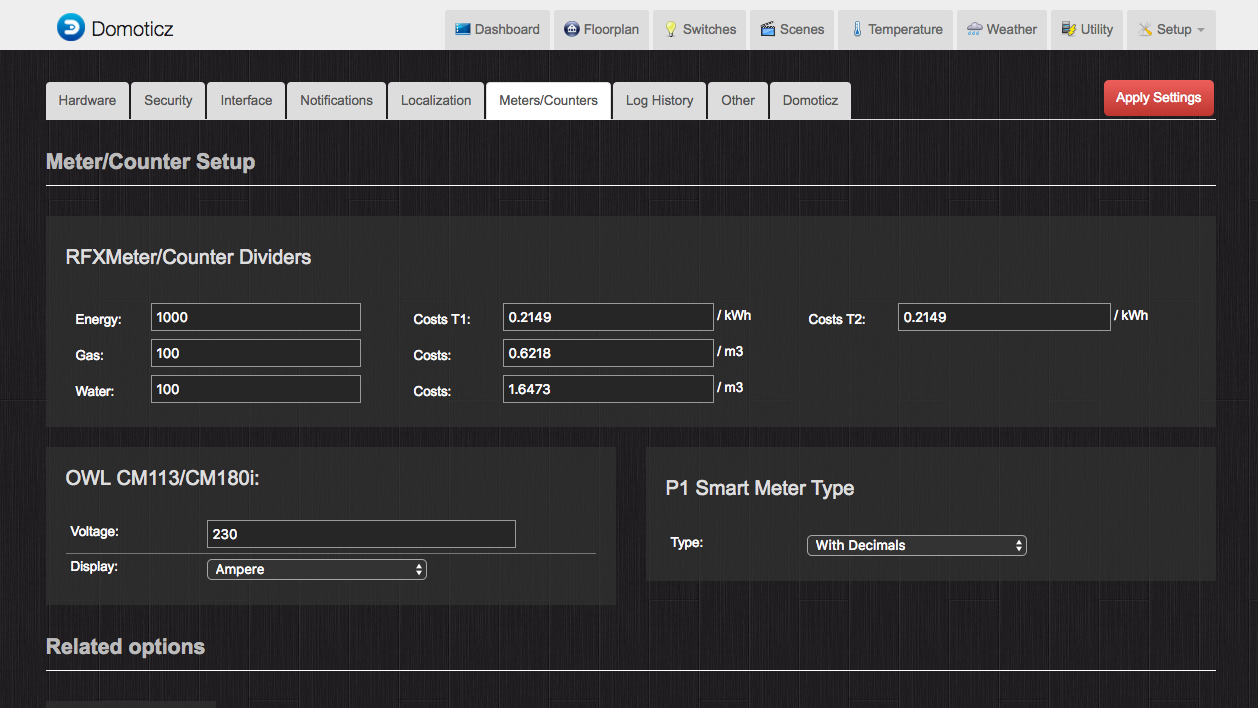Click the Utility icon
This screenshot has width=1258, height=708.
[1069, 29]
